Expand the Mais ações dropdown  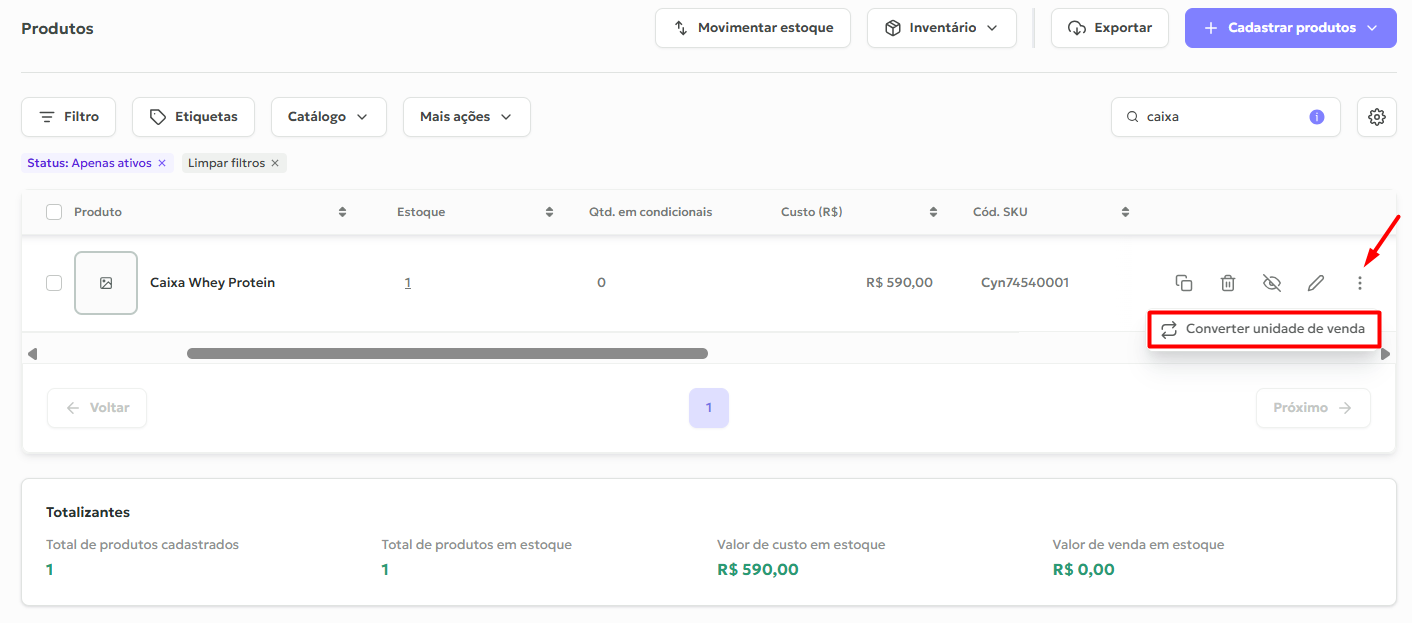coord(467,117)
